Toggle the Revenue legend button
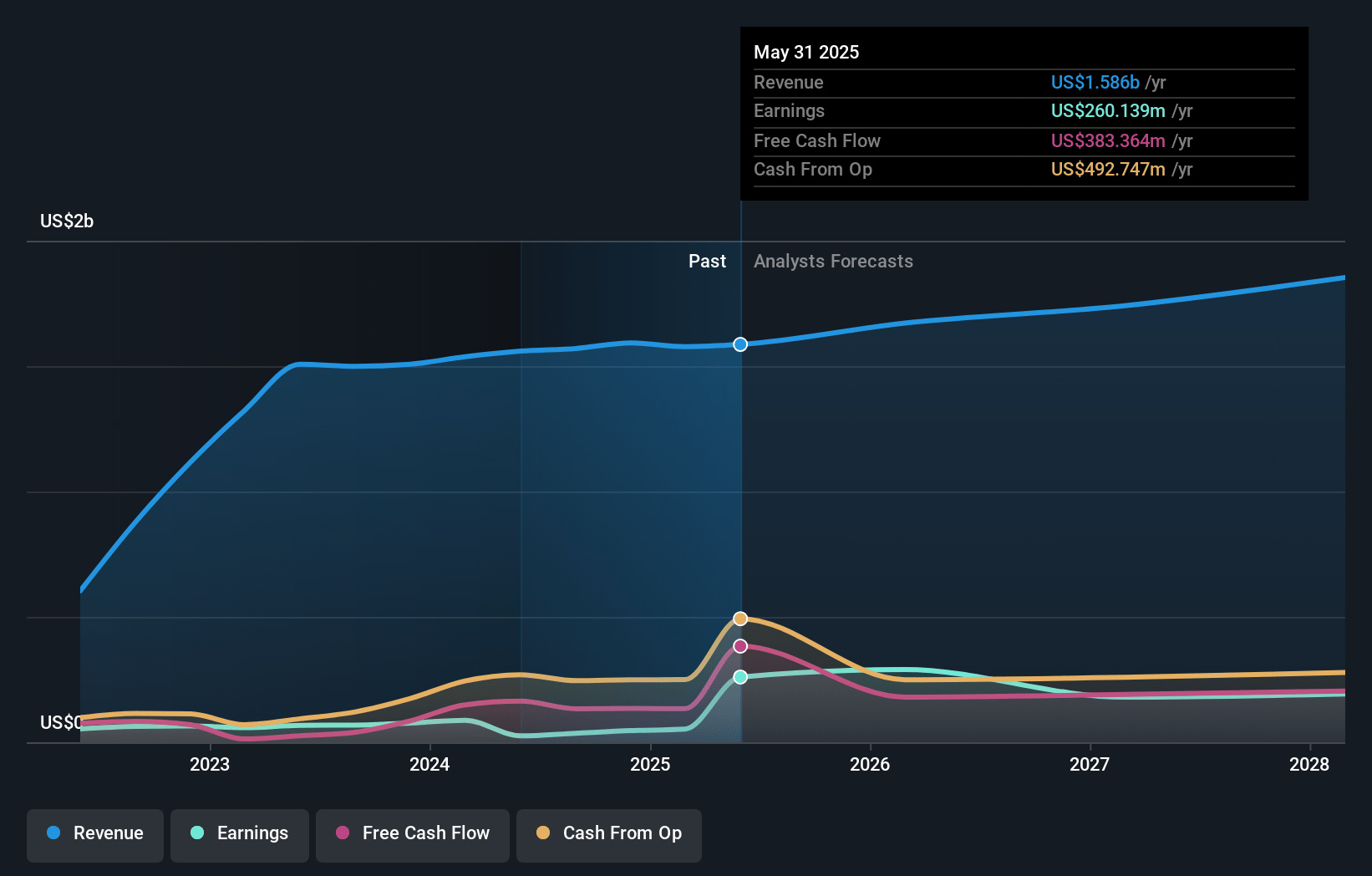 95,835
